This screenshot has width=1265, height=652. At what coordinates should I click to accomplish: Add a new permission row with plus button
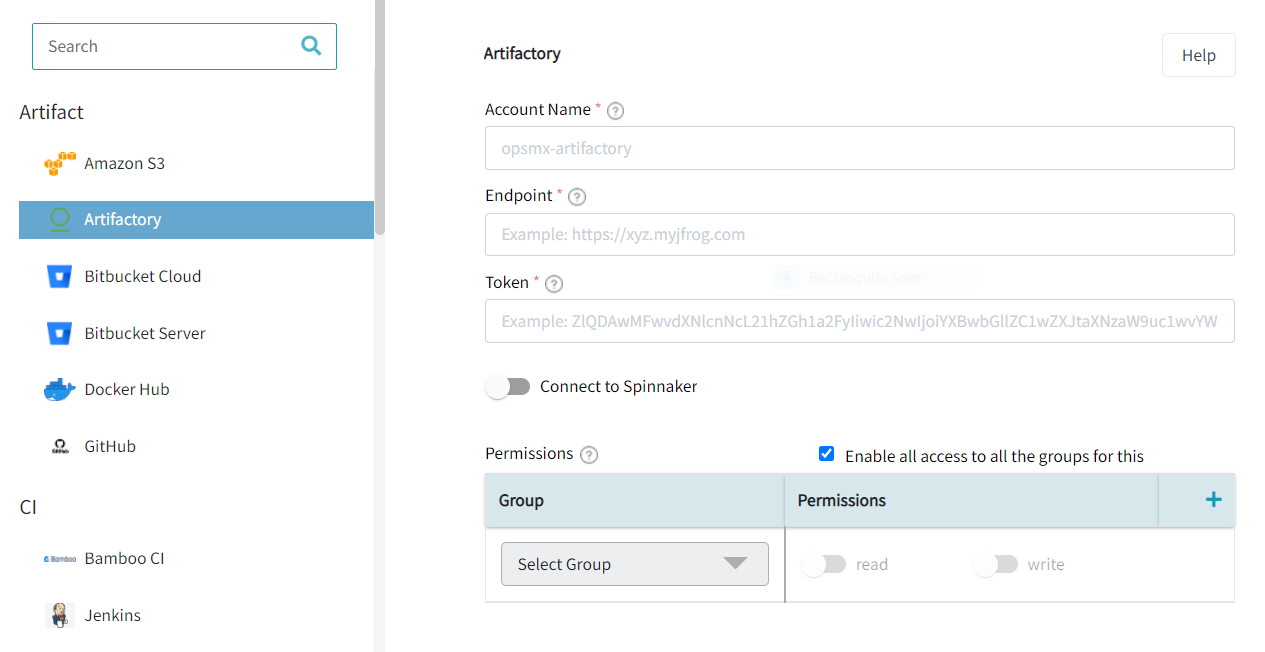[1212, 499]
